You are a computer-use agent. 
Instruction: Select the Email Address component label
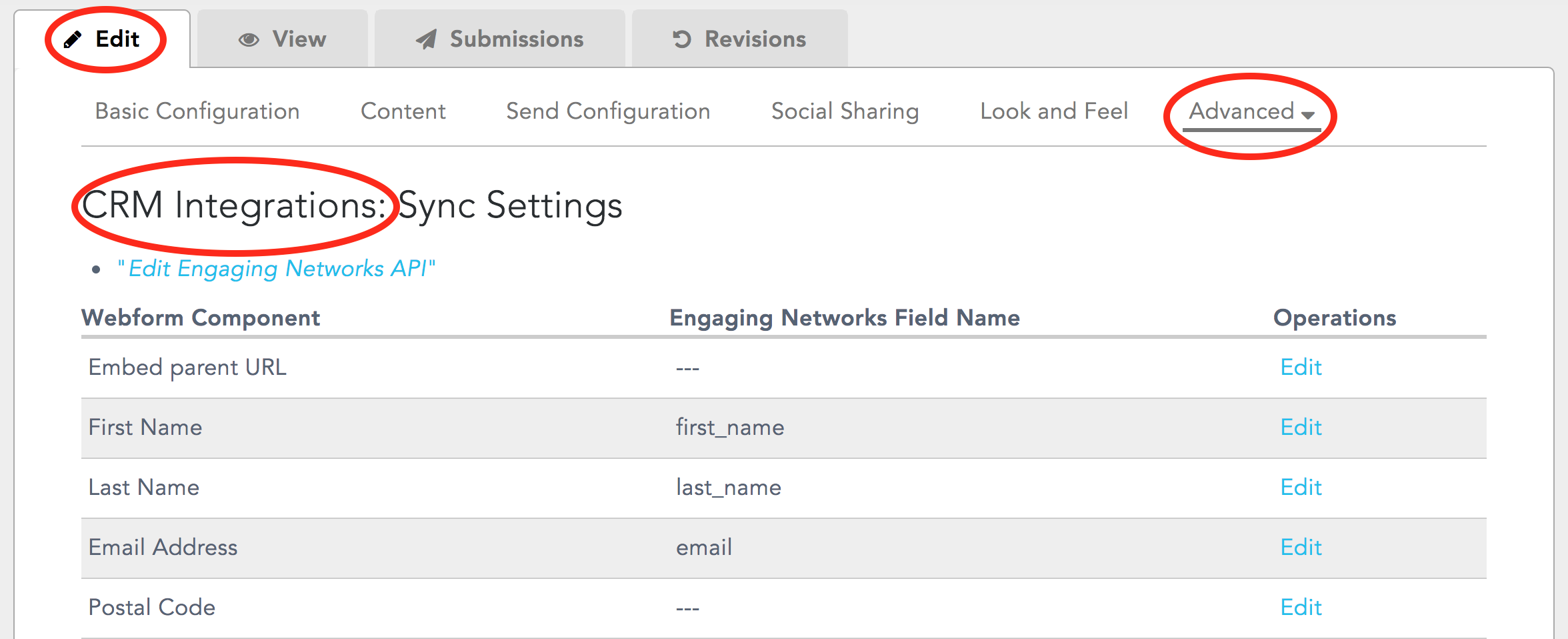tap(163, 547)
